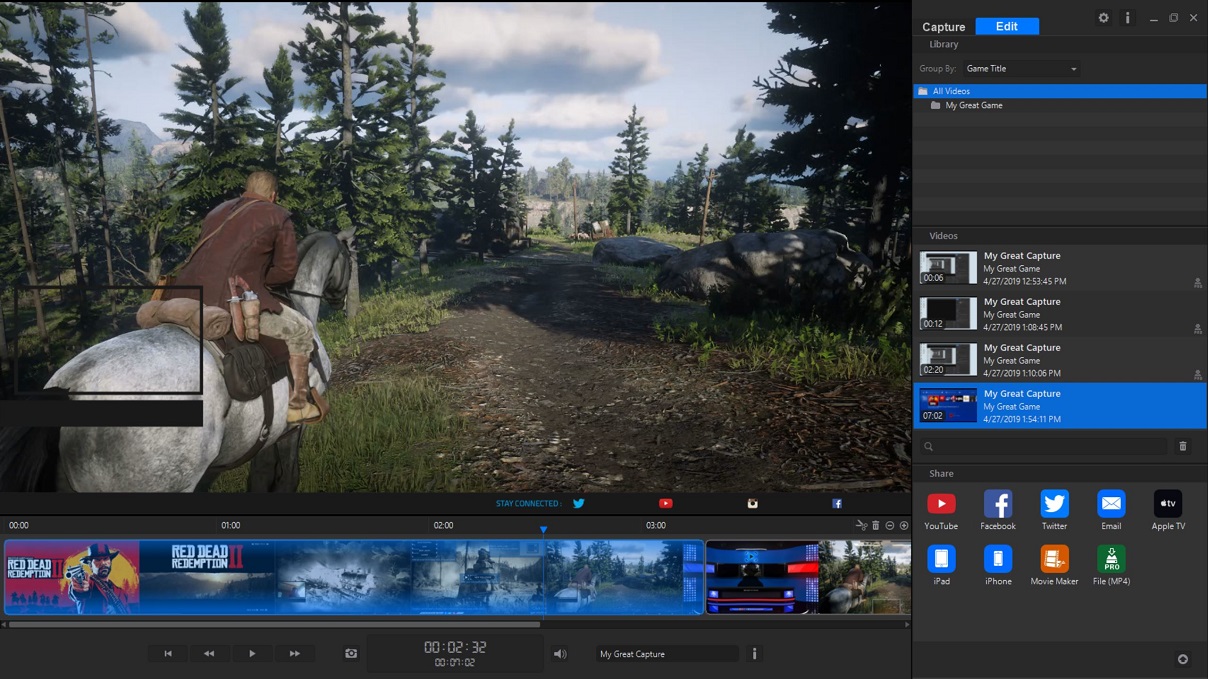Open YouTube link in Stay Connected bar
This screenshot has height=679, width=1208.
(x=665, y=503)
